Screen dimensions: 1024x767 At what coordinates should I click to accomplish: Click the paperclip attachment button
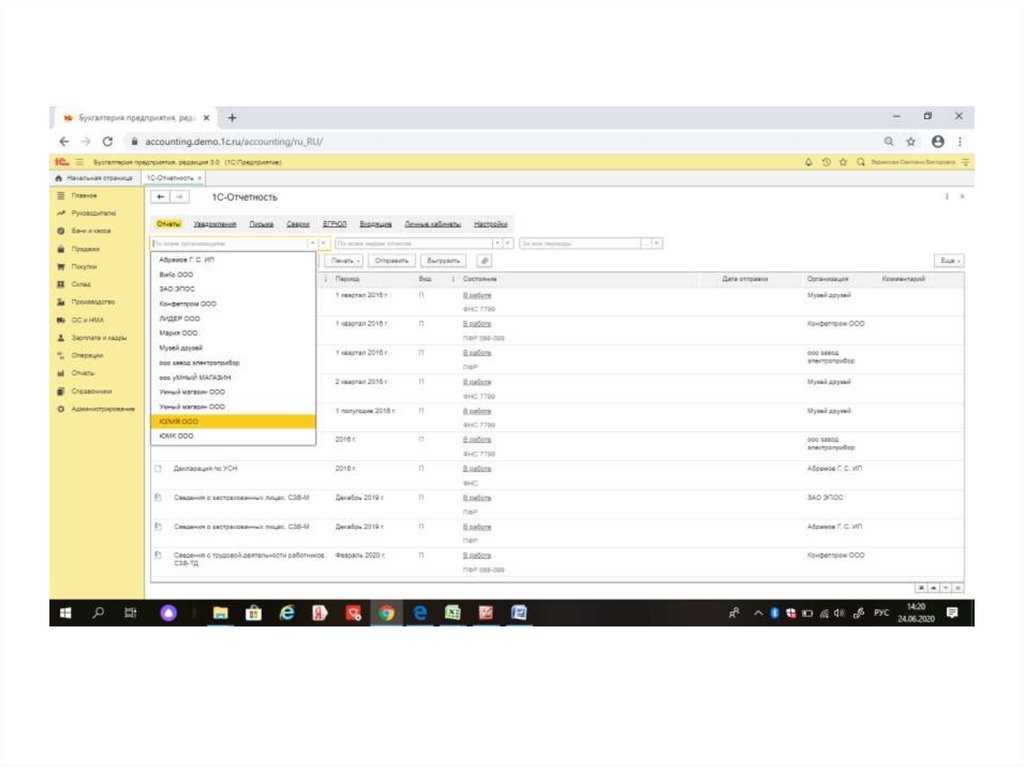(486, 260)
